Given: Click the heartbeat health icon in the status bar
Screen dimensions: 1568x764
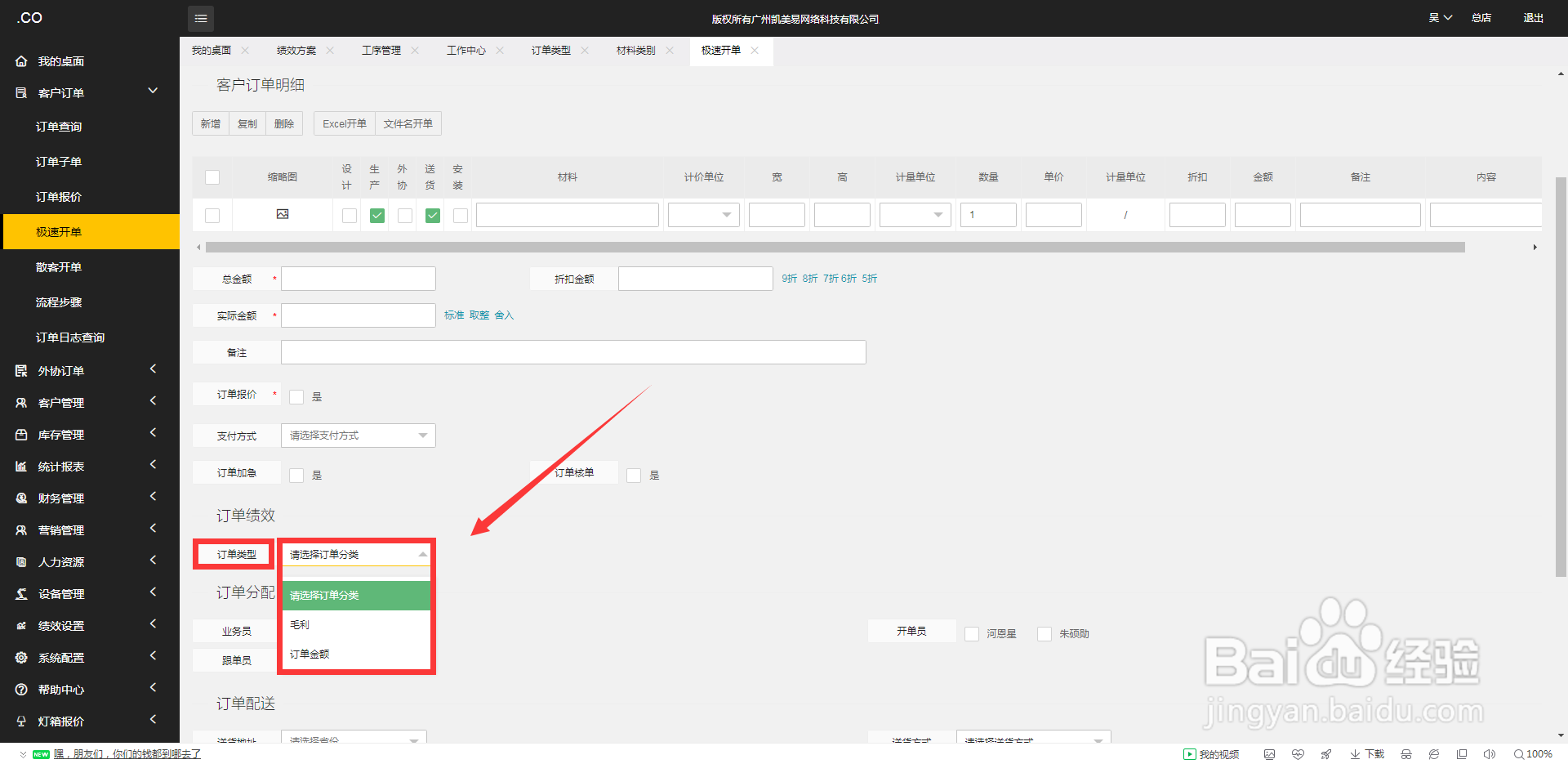Looking at the screenshot, I should point(1298,754).
